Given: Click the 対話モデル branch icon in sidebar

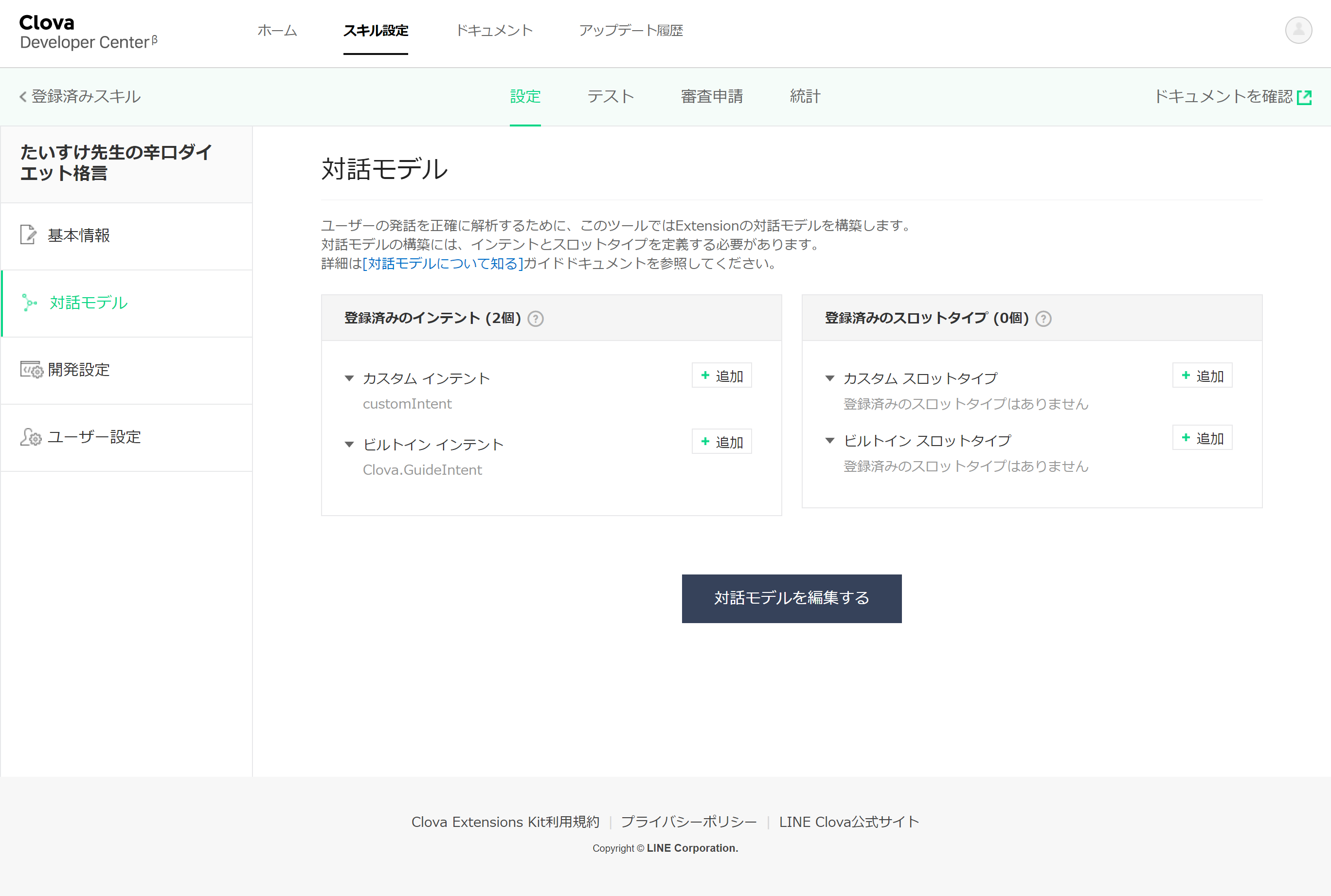Looking at the screenshot, I should coord(29,302).
